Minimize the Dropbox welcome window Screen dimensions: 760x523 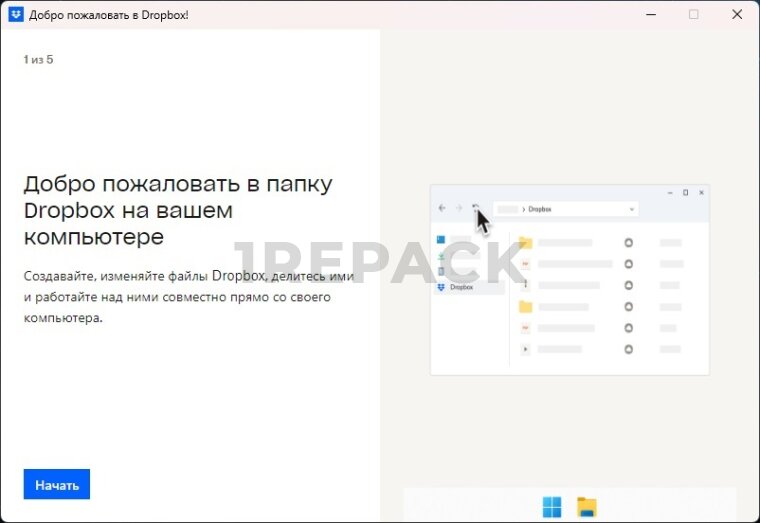[651, 15]
